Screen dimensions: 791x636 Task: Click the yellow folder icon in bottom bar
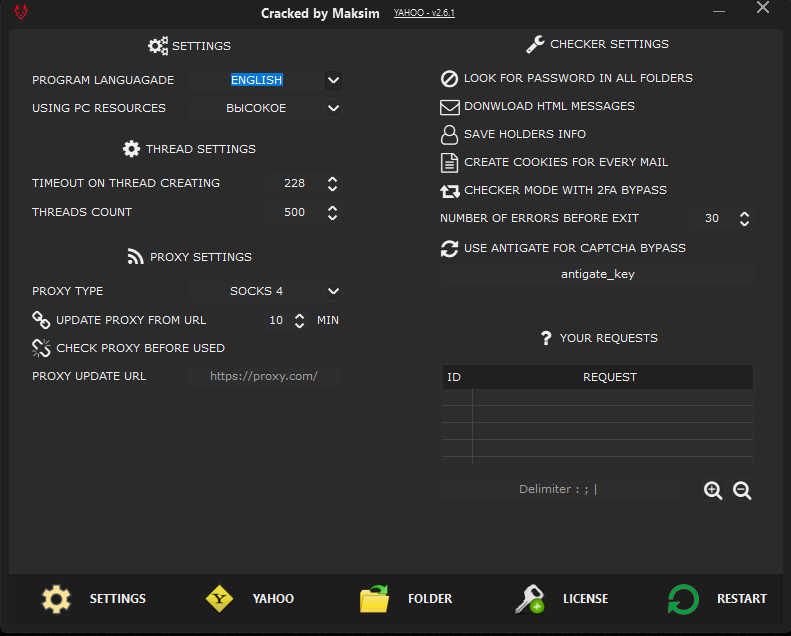pyautogui.click(x=374, y=599)
